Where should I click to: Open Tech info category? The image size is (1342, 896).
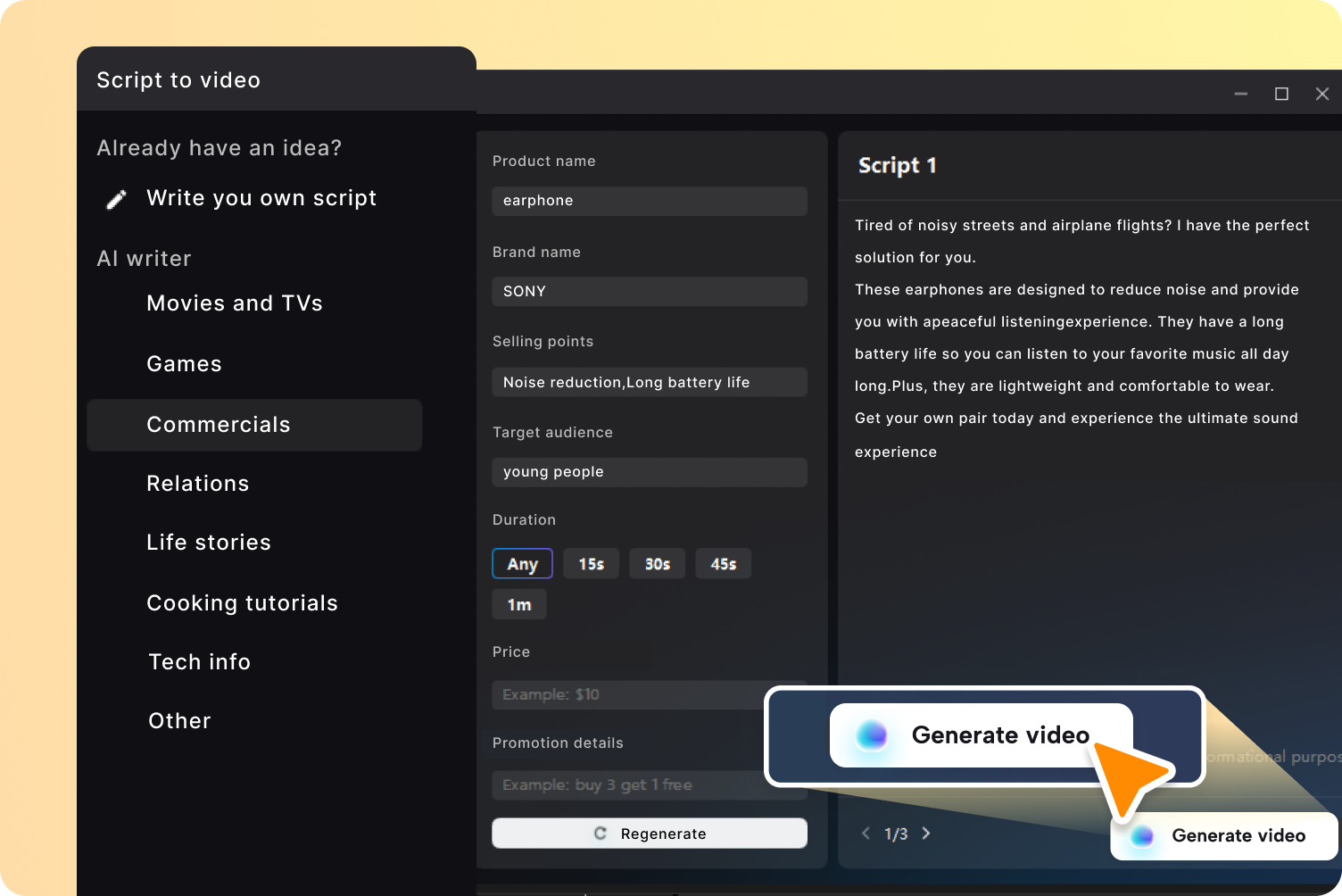tap(199, 662)
